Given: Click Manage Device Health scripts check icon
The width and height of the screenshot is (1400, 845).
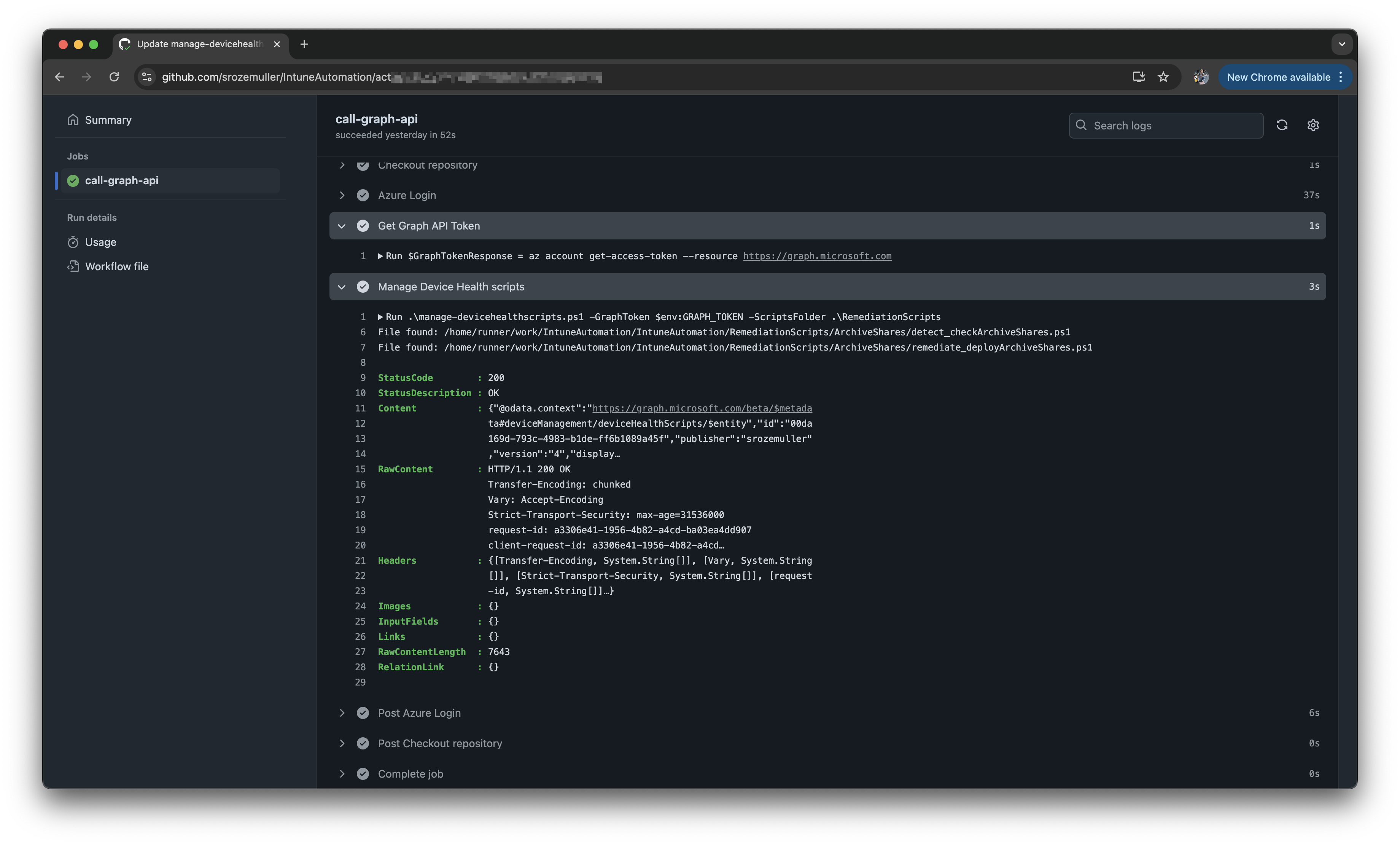Looking at the screenshot, I should (x=363, y=287).
